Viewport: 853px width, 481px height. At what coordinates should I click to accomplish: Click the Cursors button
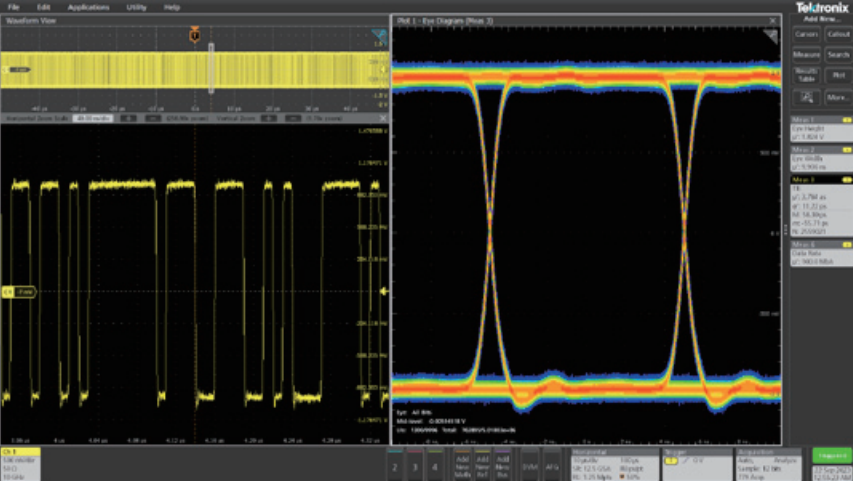click(x=806, y=34)
